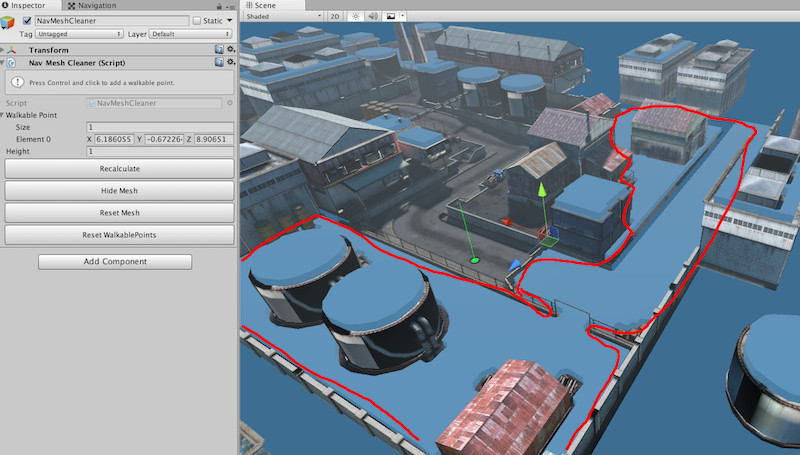
Task: Open Transform component help reference
Action: coord(219,49)
